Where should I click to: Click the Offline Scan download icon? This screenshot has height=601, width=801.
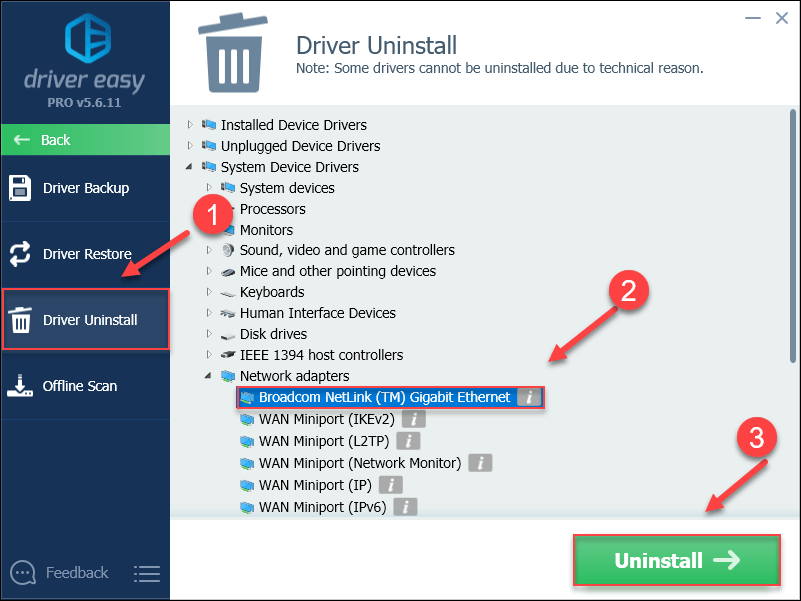pos(20,386)
